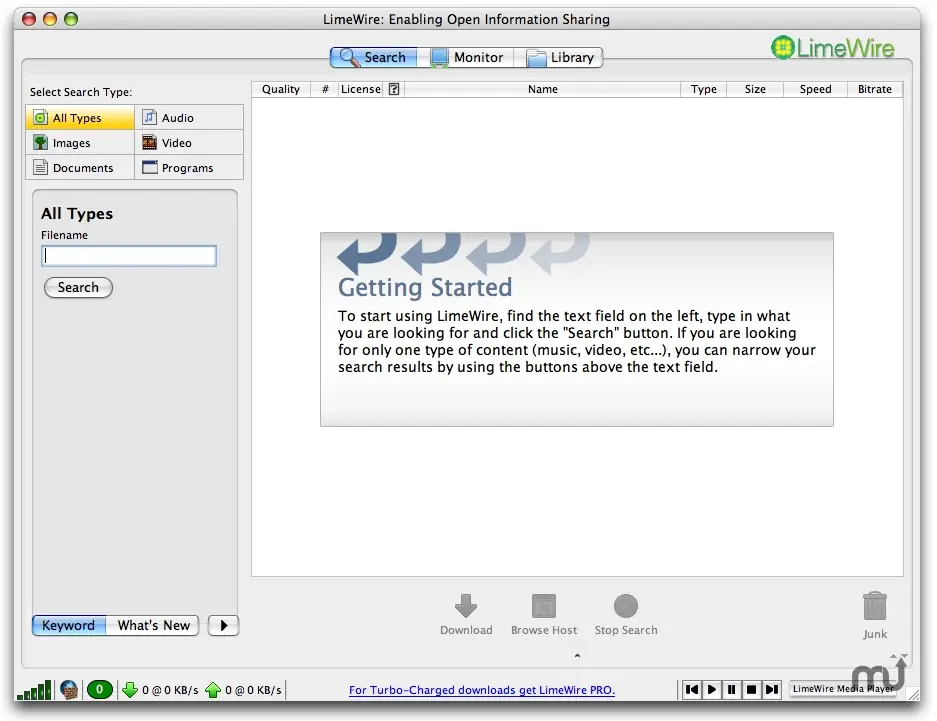The width and height of the screenshot is (937, 721).
Task: Click the Filename text field
Action: click(x=129, y=256)
